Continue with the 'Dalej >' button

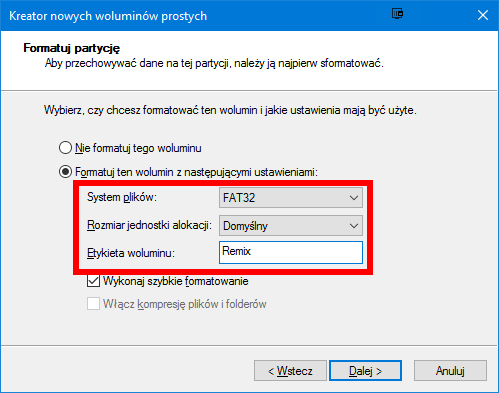coord(365,370)
